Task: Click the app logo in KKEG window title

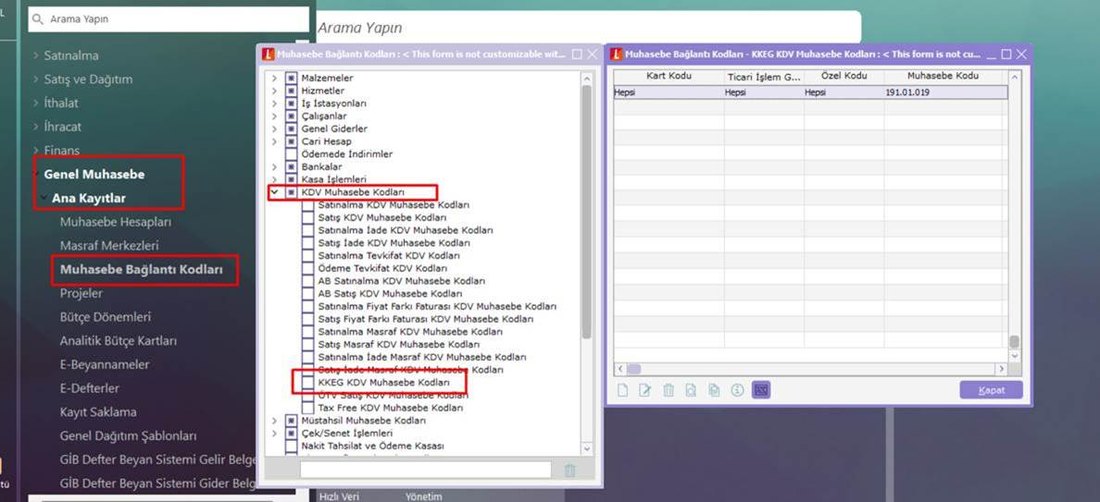Action: 616,54
